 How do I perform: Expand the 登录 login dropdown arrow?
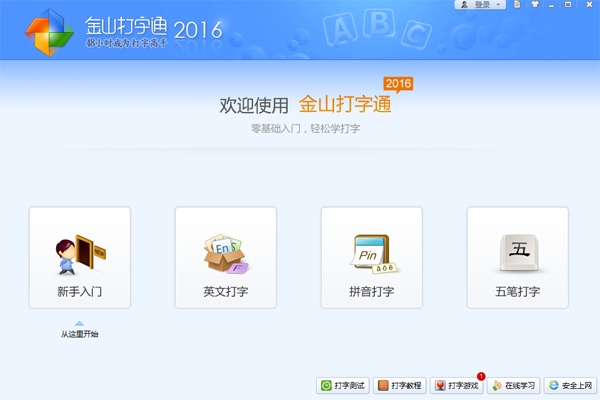497,5
